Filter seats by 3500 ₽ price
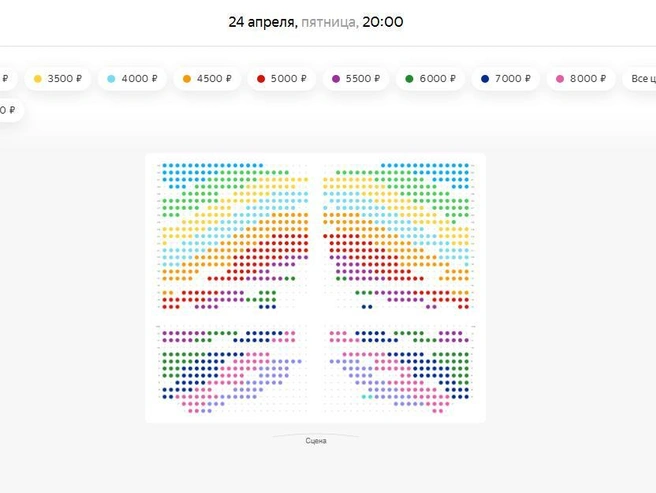Viewport: 656px width, 493px height. pos(57,79)
